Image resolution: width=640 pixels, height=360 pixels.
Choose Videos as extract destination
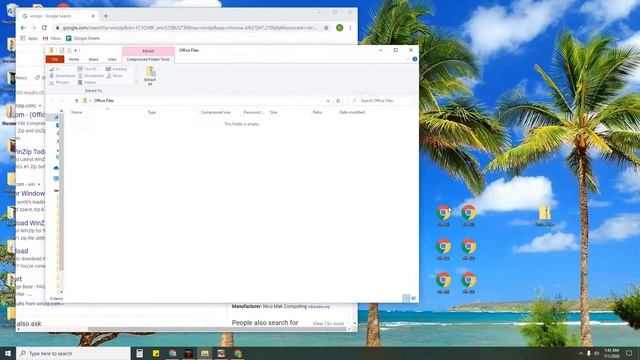pos(87,82)
